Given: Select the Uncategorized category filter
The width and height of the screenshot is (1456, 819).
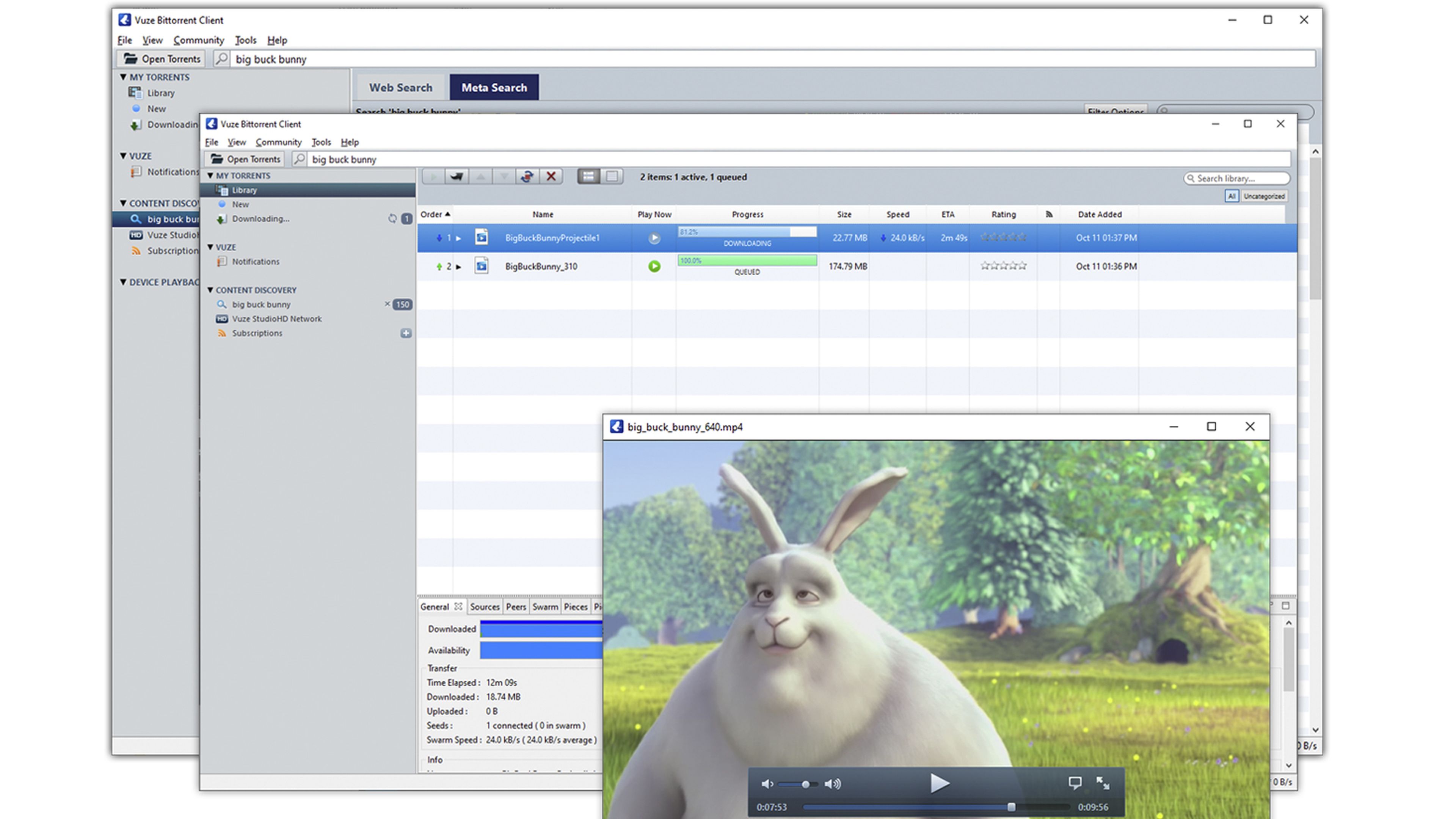Looking at the screenshot, I should (x=1264, y=196).
